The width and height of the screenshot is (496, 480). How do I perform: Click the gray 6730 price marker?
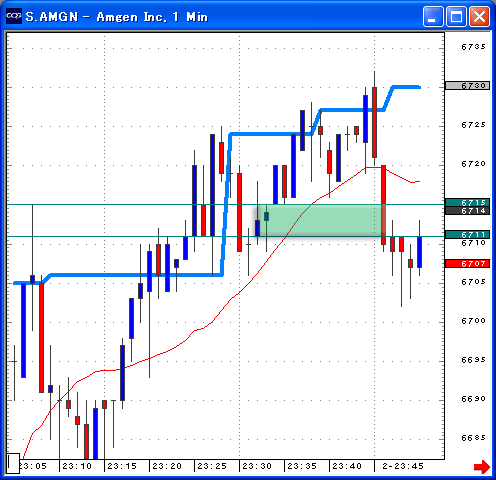[x=467, y=86]
